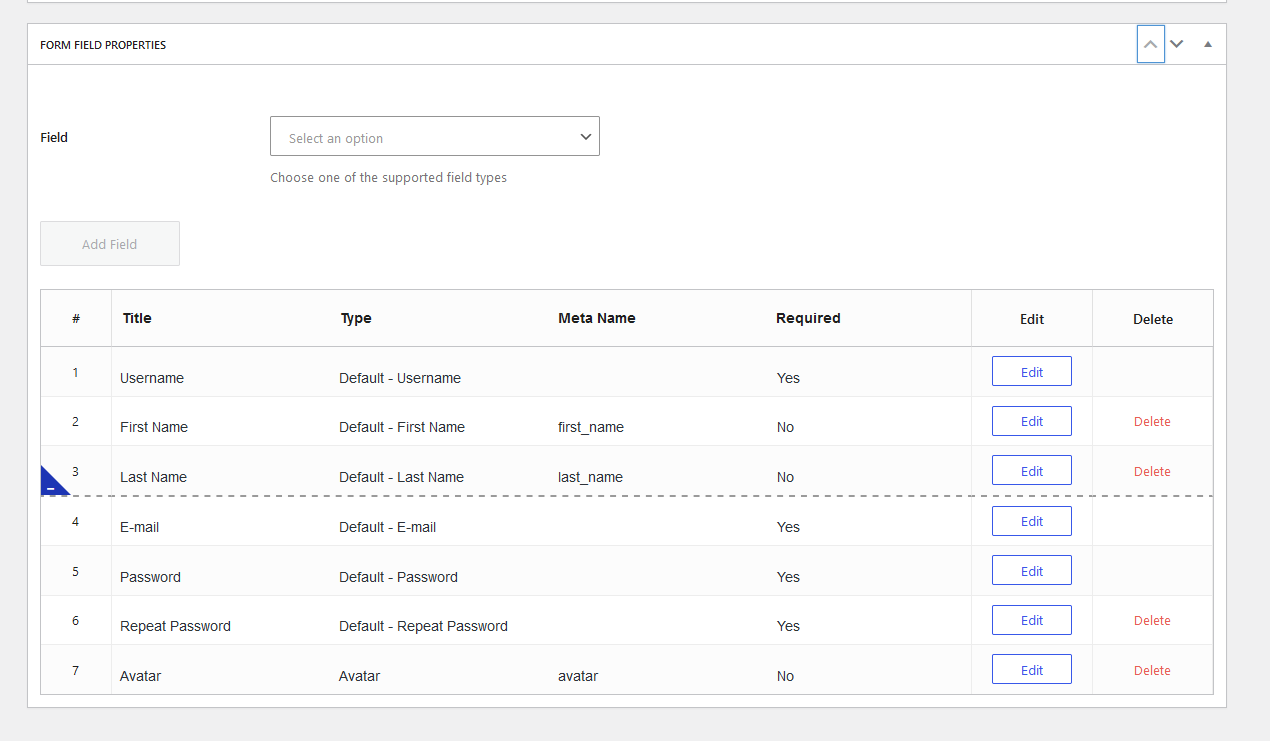The height and width of the screenshot is (741, 1270).
Task: Delete the Last Name field
Action: 1152,472
